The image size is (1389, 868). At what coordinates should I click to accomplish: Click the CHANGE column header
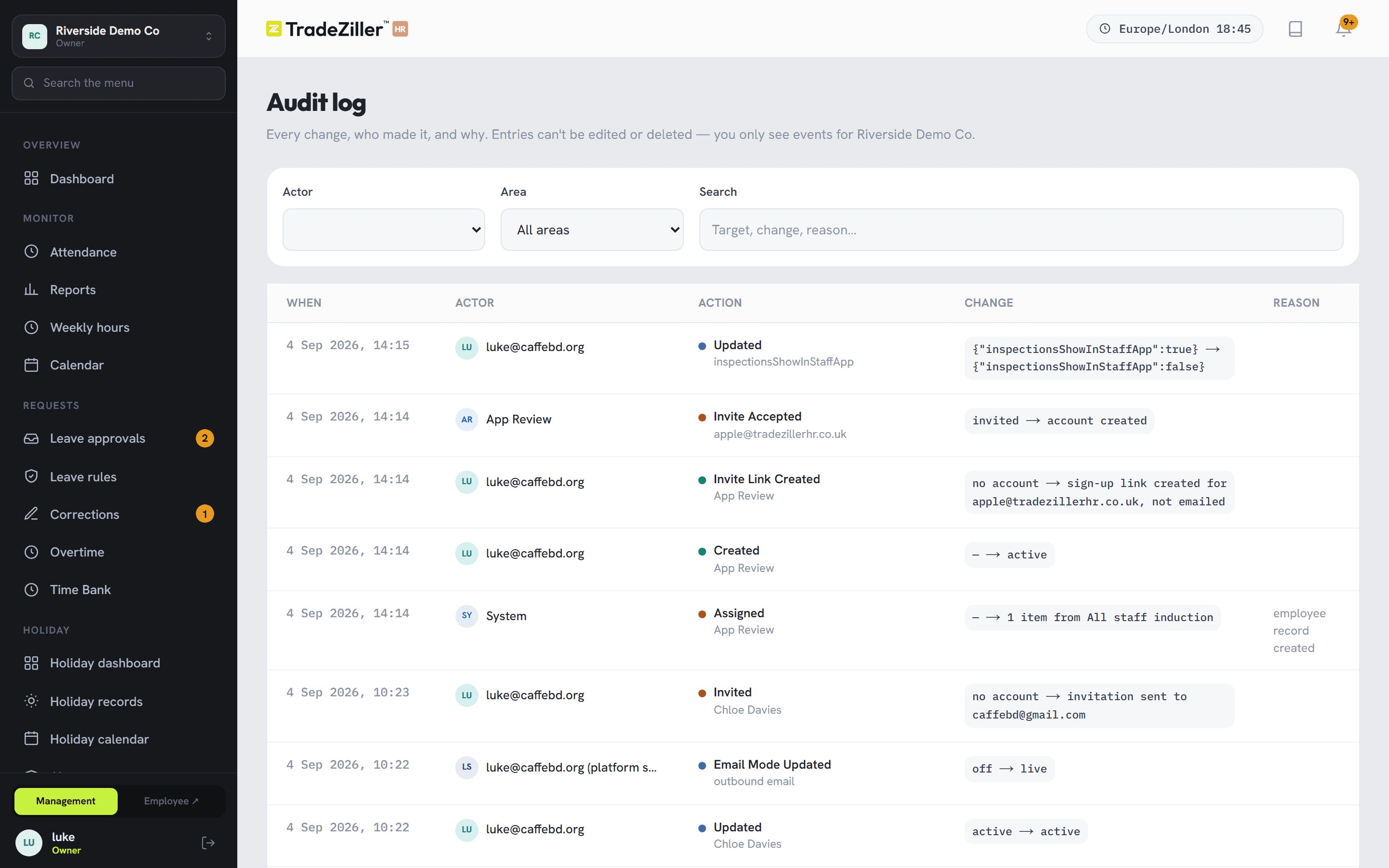988,302
